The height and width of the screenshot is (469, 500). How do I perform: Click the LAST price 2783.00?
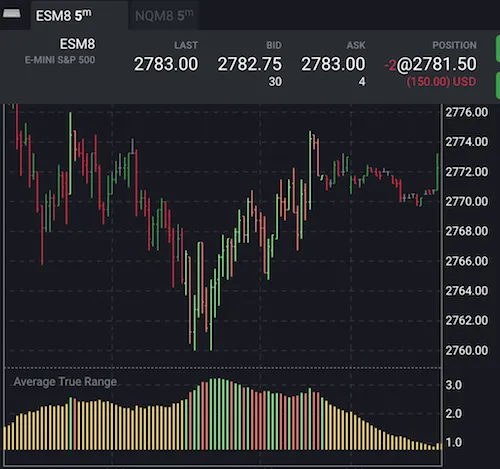click(x=166, y=64)
